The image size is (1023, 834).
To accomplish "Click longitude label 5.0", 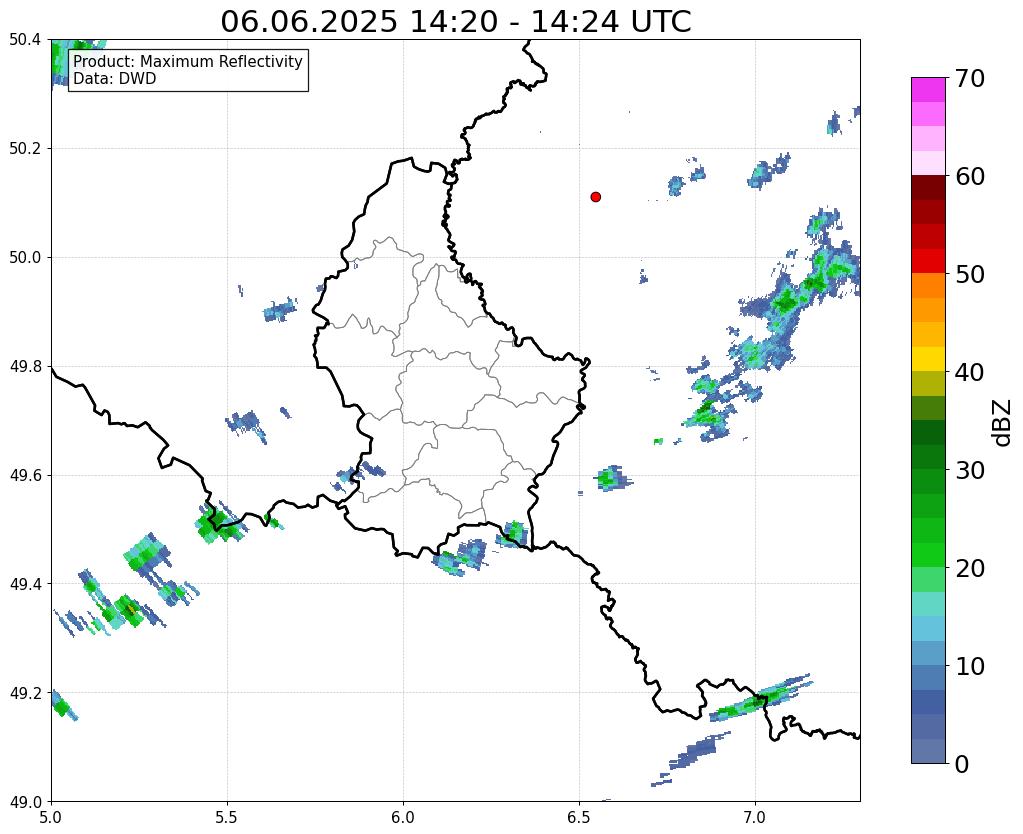I will [51, 817].
